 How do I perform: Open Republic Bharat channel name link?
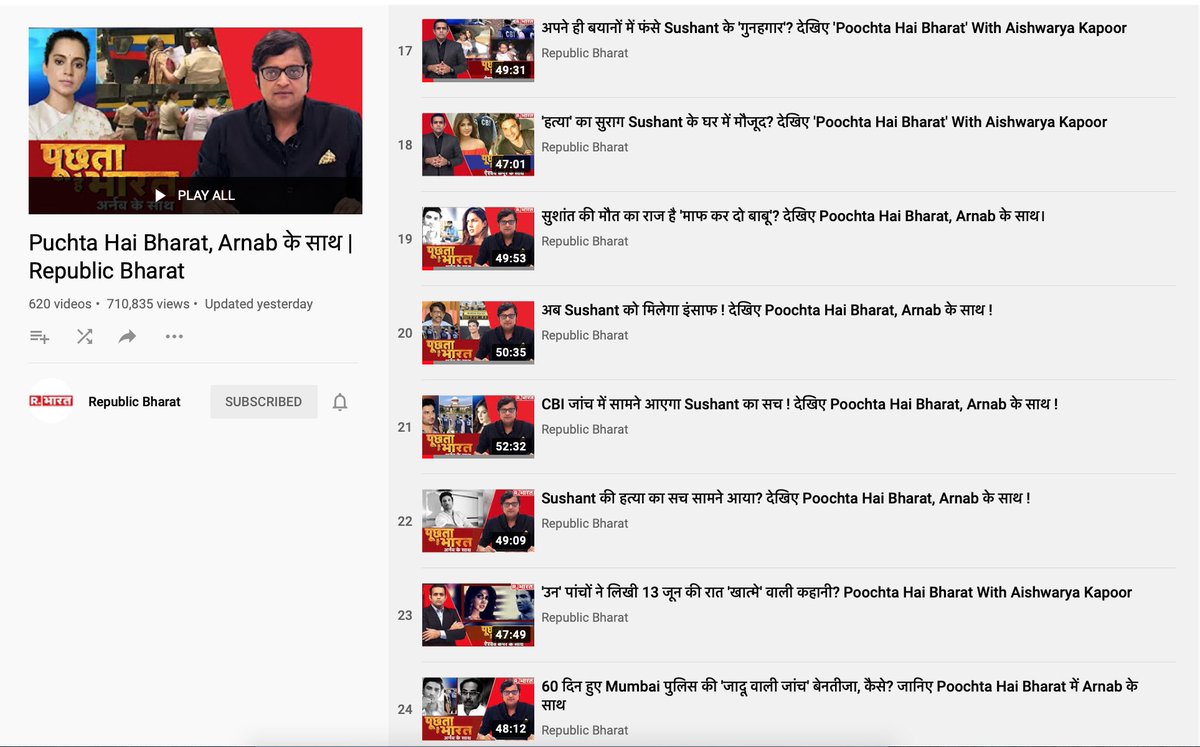coord(134,402)
